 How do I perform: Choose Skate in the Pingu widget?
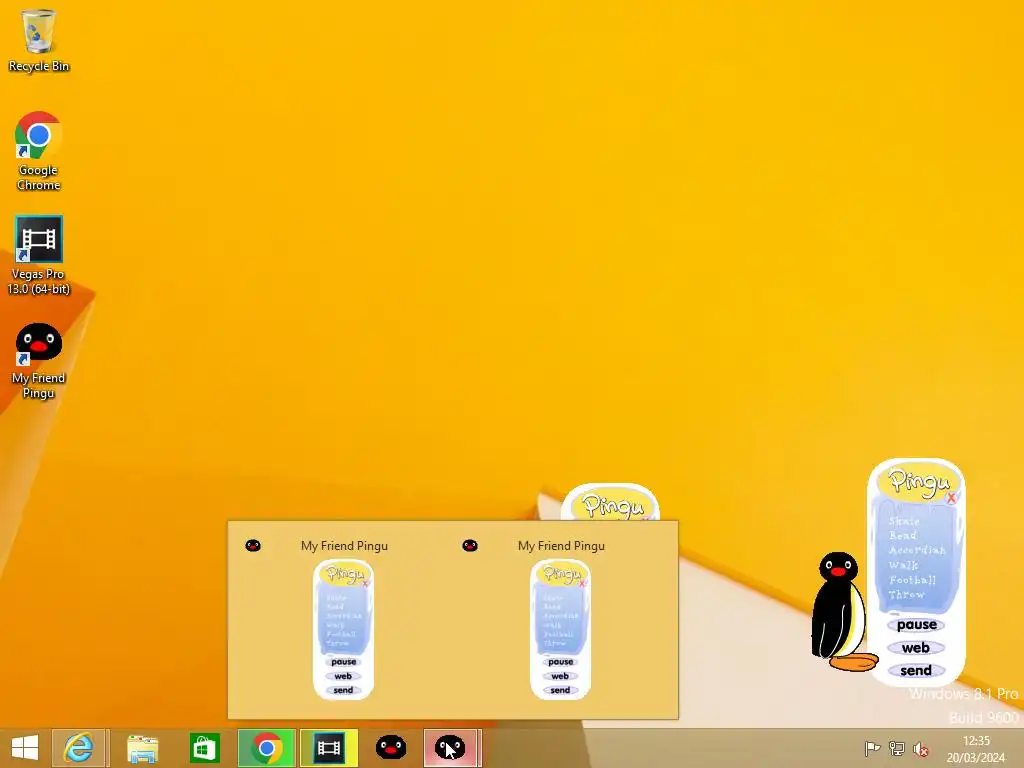click(x=904, y=521)
